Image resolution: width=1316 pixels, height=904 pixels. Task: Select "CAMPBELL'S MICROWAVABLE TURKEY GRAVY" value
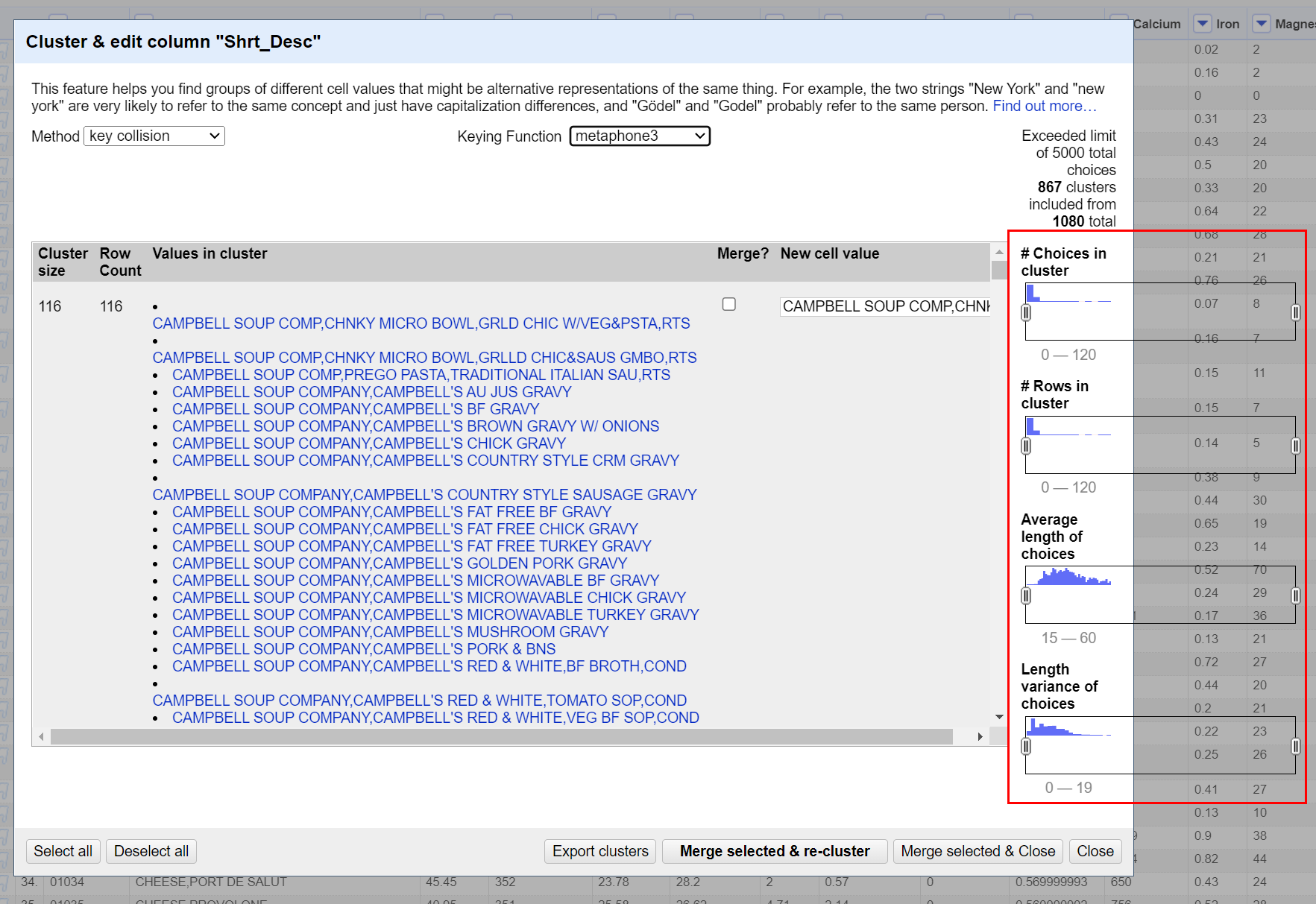coord(436,615)
